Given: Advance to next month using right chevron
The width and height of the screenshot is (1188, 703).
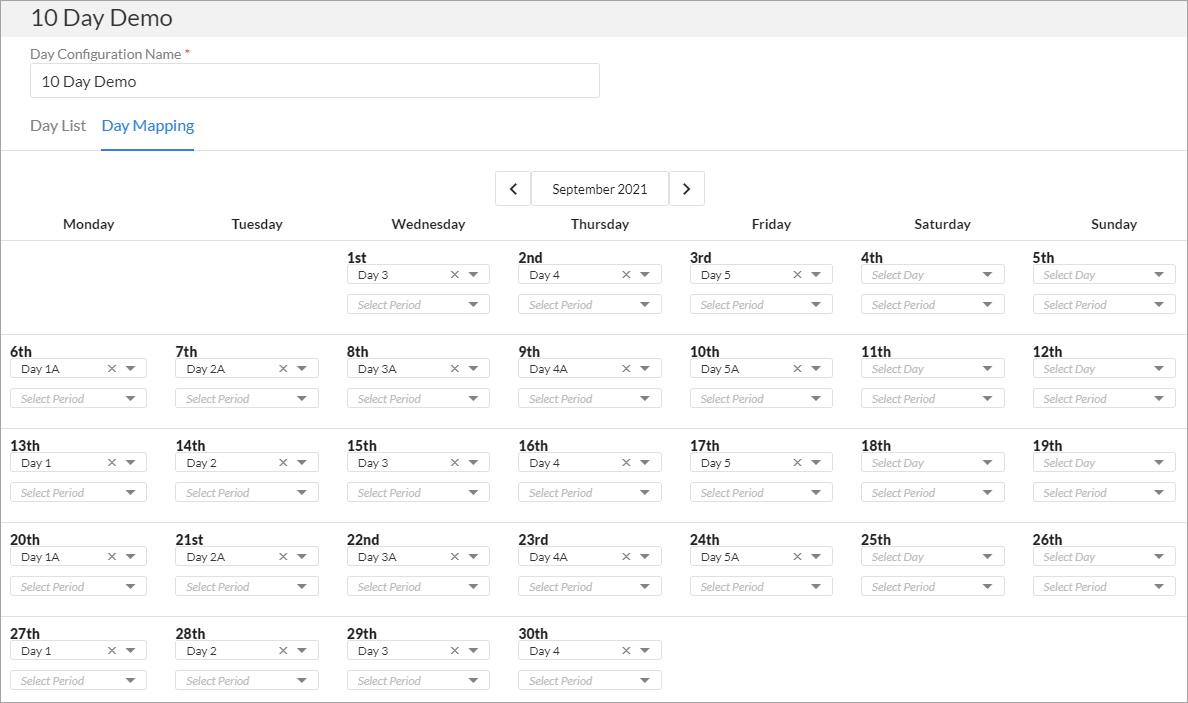Looking at the screenshot, I should [x=686, y=189].
